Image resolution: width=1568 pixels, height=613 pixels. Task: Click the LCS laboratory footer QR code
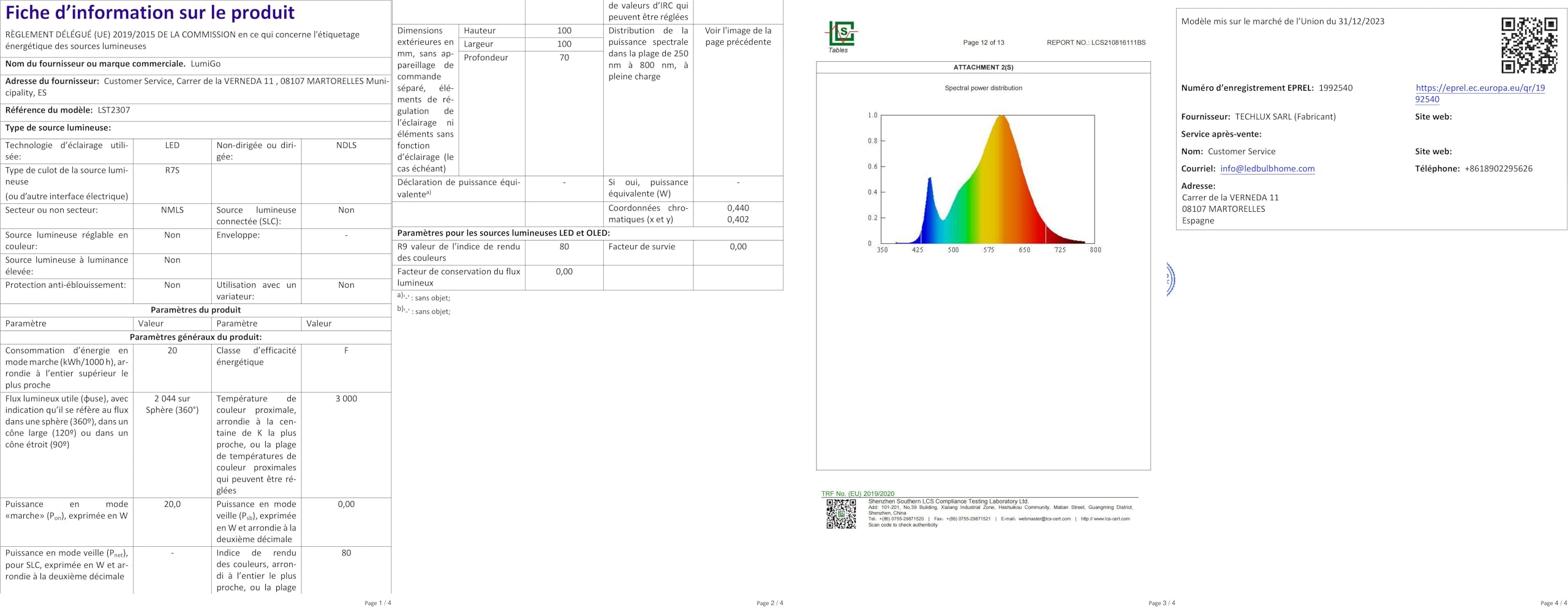pos(841,514)
